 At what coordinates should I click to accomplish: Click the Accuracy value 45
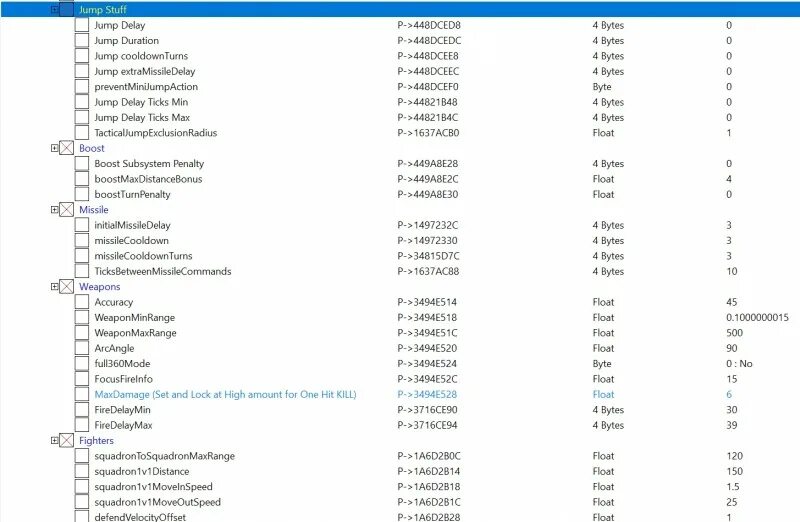[x=732, y=302]
